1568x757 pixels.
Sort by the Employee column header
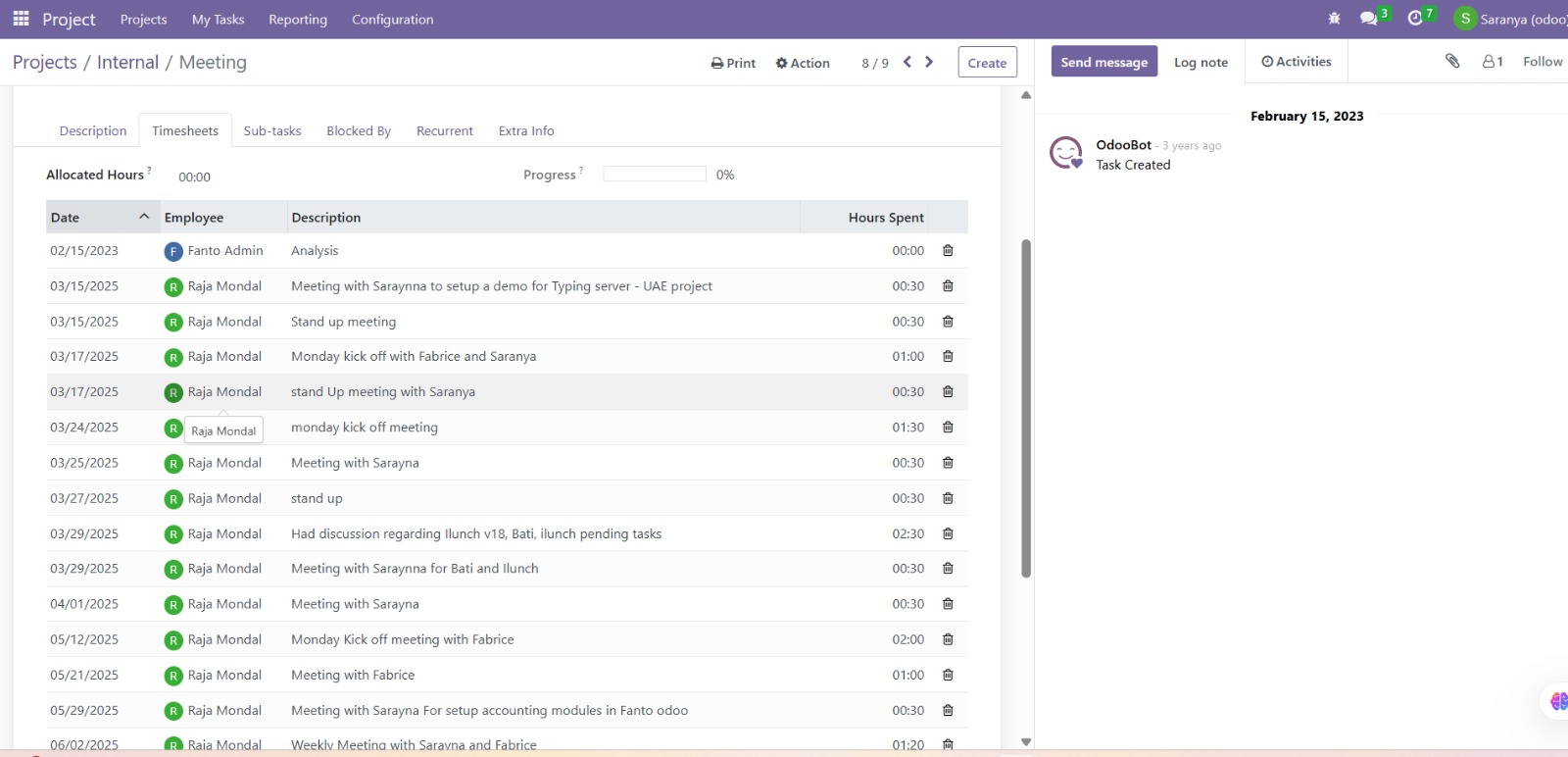click(223, 218)
